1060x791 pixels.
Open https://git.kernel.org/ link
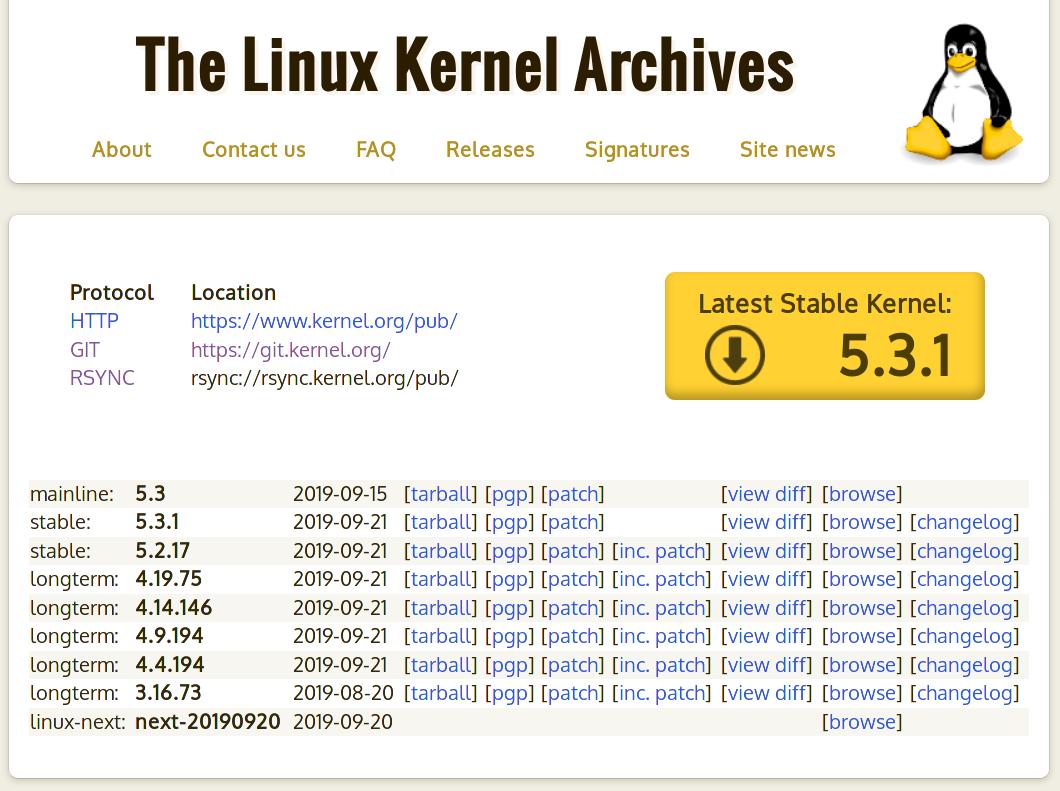tap(291, 350)
